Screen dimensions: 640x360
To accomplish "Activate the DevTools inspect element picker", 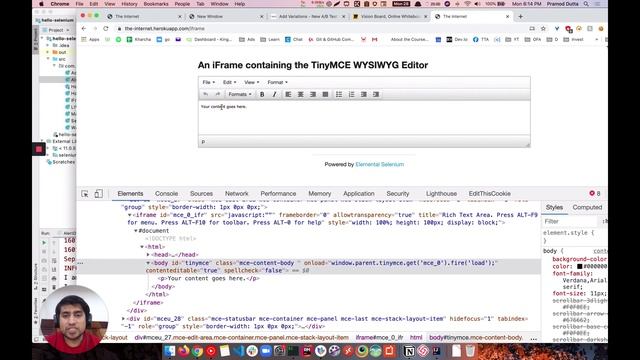I will 85,194.
